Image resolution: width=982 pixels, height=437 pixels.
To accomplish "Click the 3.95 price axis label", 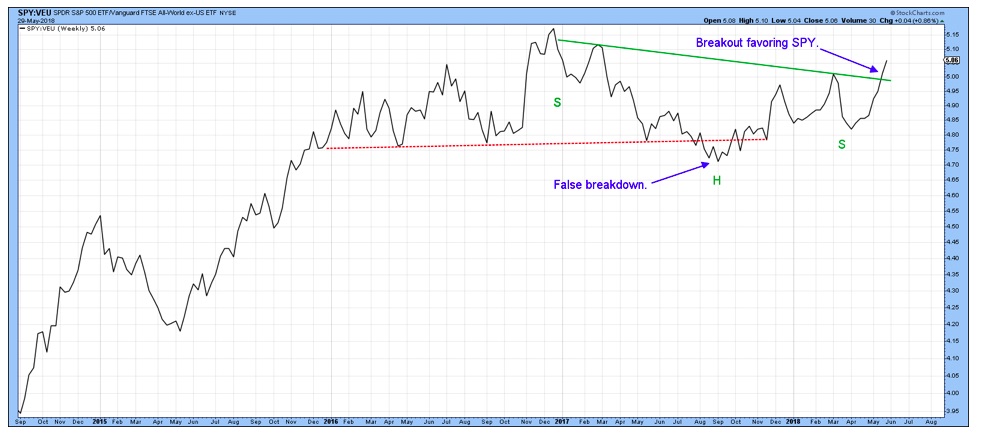I will coord(951,411).
